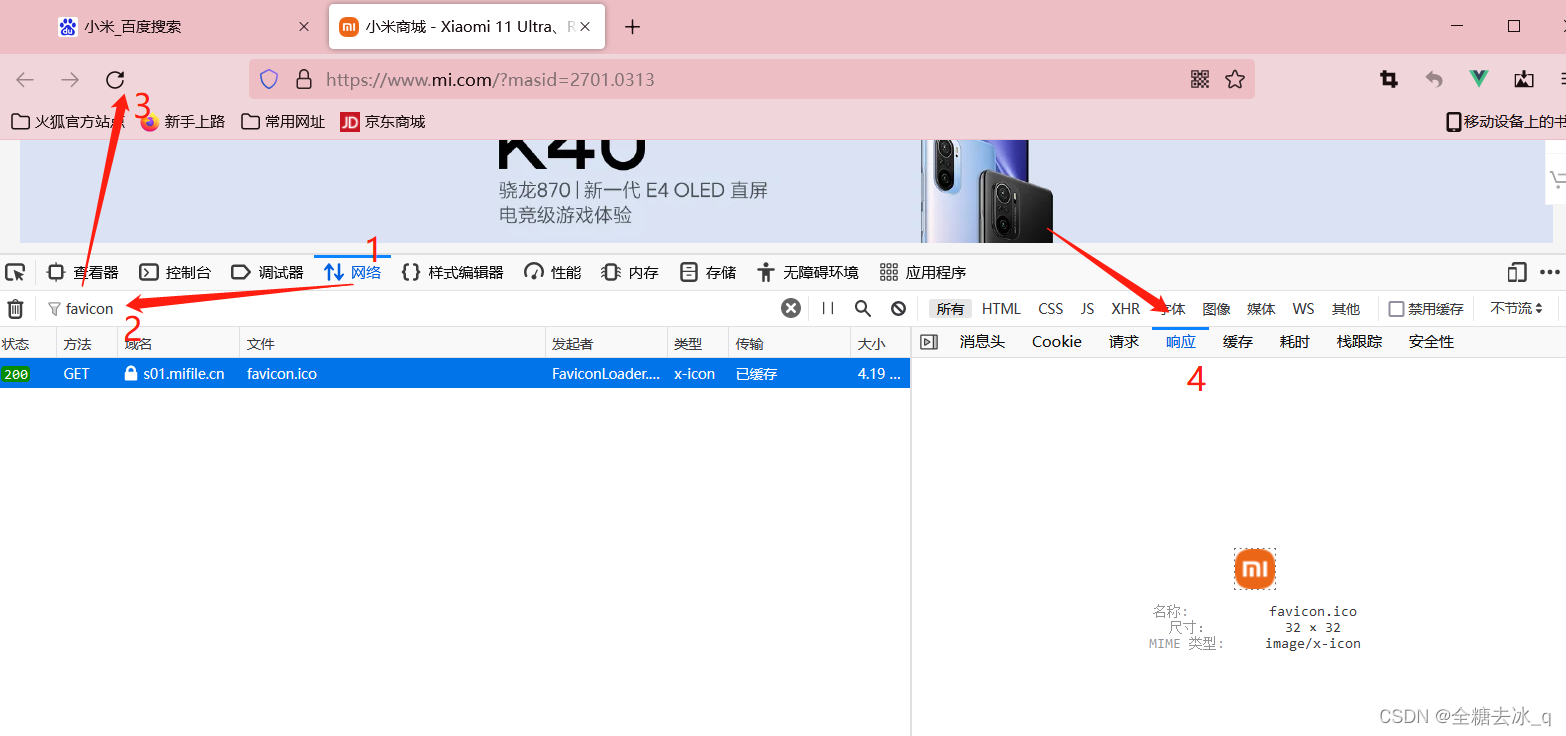
Task: Open the Vue devtools extension icon
Action: tap(1479, 79)
